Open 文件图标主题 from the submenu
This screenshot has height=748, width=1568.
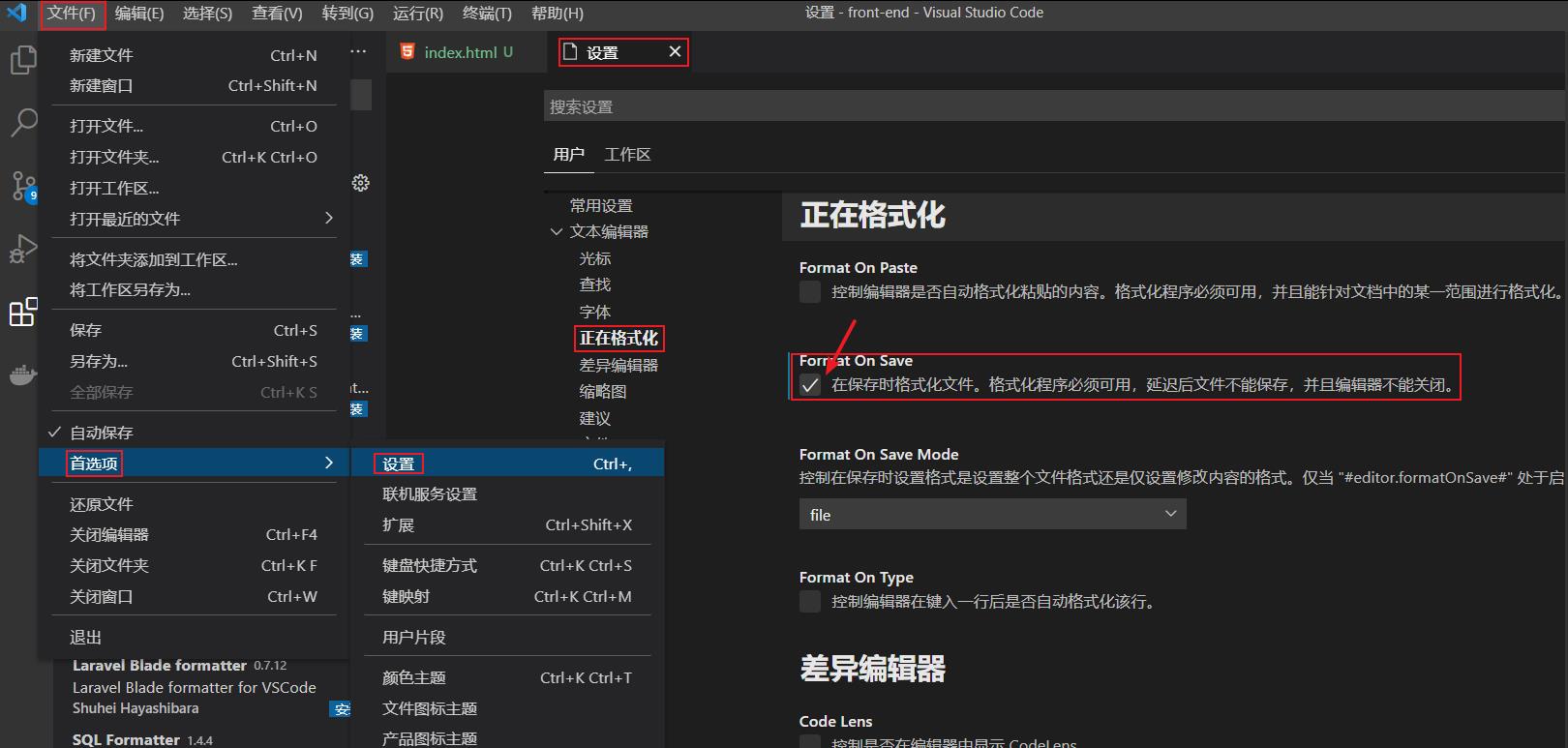(507, 708)
